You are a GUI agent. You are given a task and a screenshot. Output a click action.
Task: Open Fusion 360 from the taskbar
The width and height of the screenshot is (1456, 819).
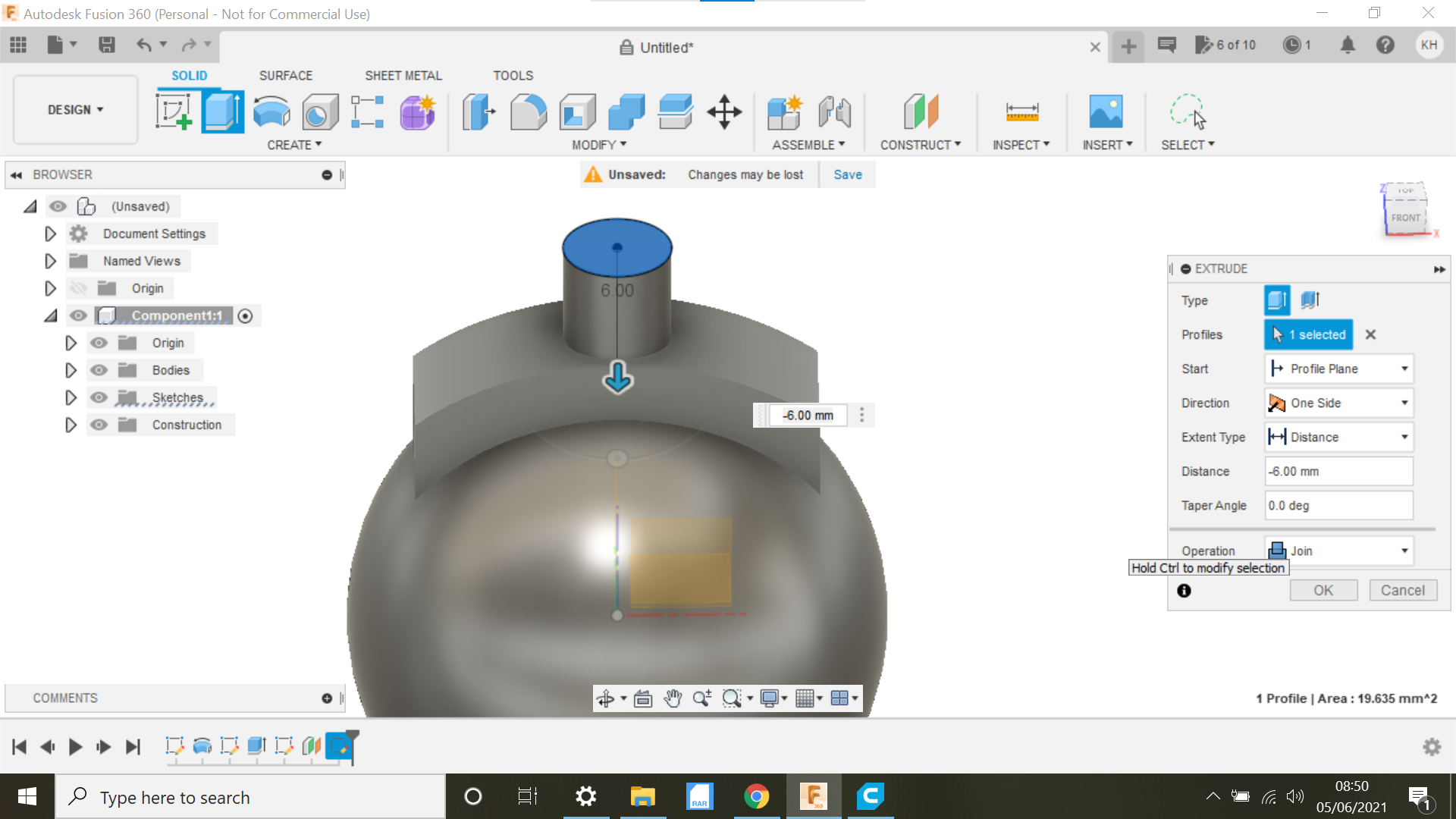(x=814, y=796)
